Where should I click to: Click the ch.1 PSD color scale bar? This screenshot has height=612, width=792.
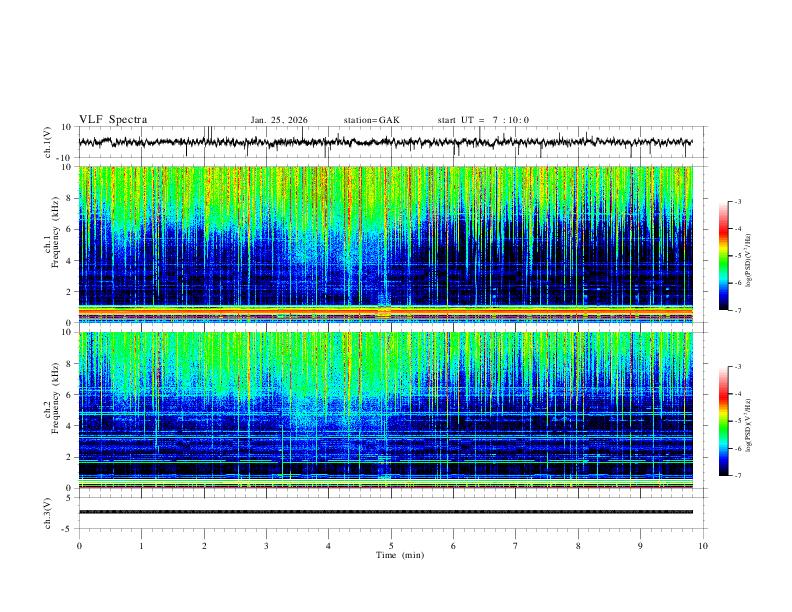[x=724, y=256]
